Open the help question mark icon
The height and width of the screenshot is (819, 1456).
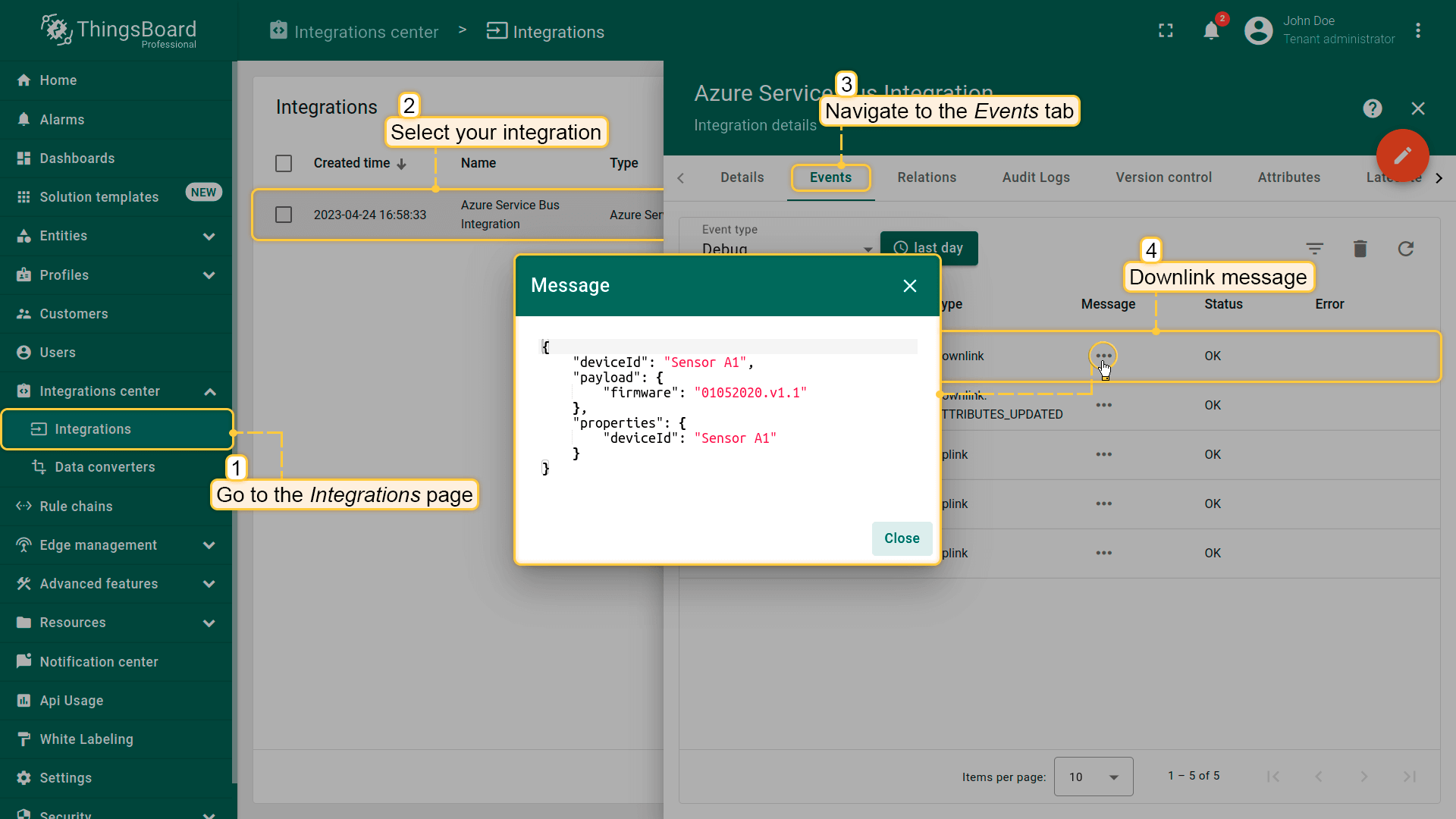[1372, 108]
